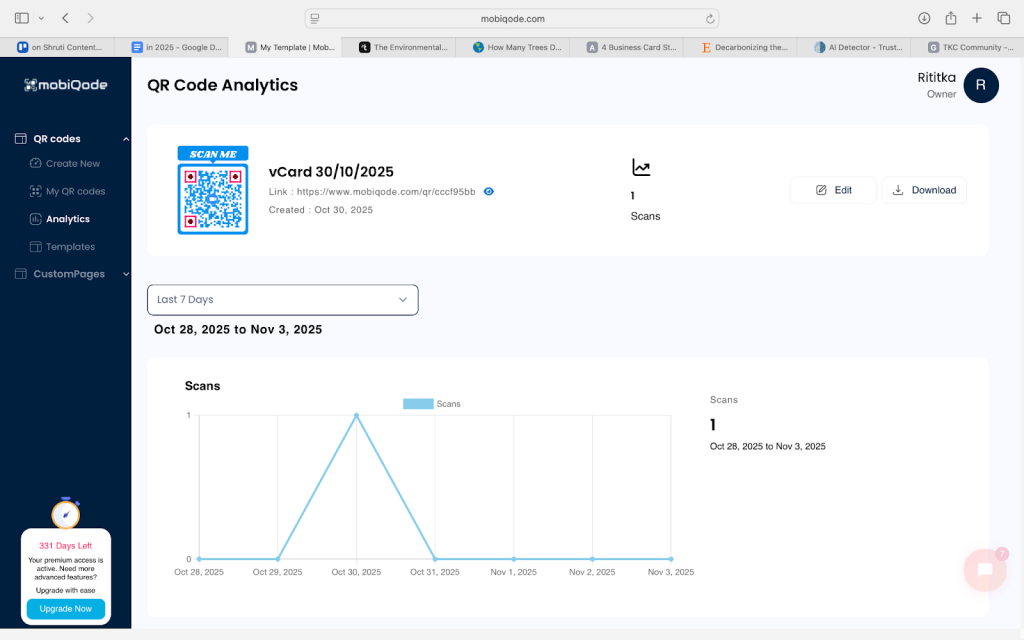The width and height of the screenshot is (1024, 640).
Task: Open My QR codes in sidebar
Action: pos(75,191)
